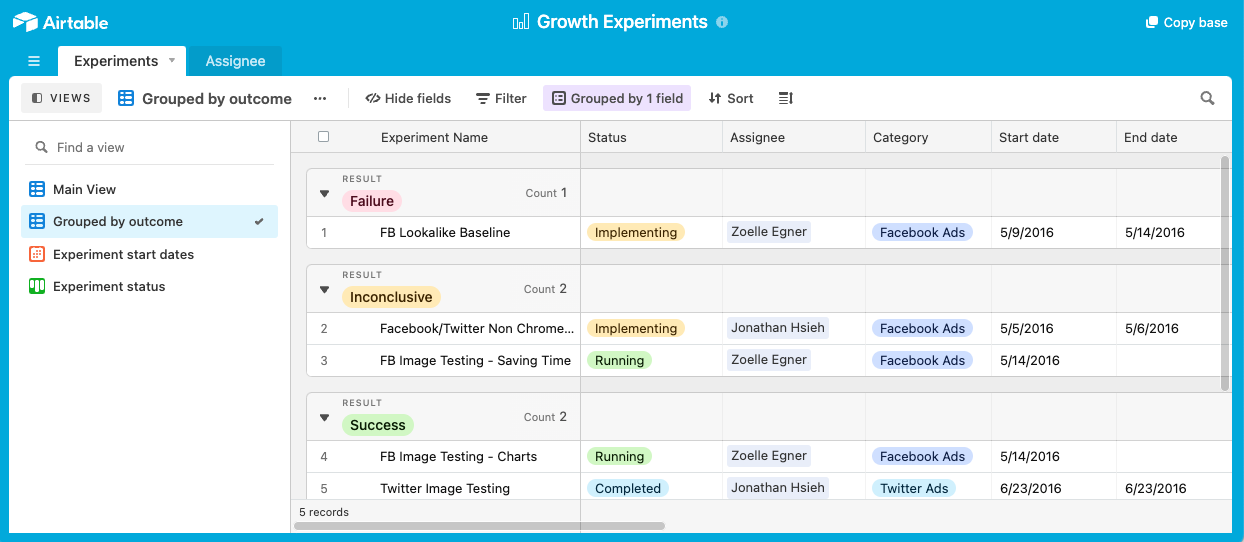
Task: Switch to the Assignee table tab
Action: tap(236, 61)
